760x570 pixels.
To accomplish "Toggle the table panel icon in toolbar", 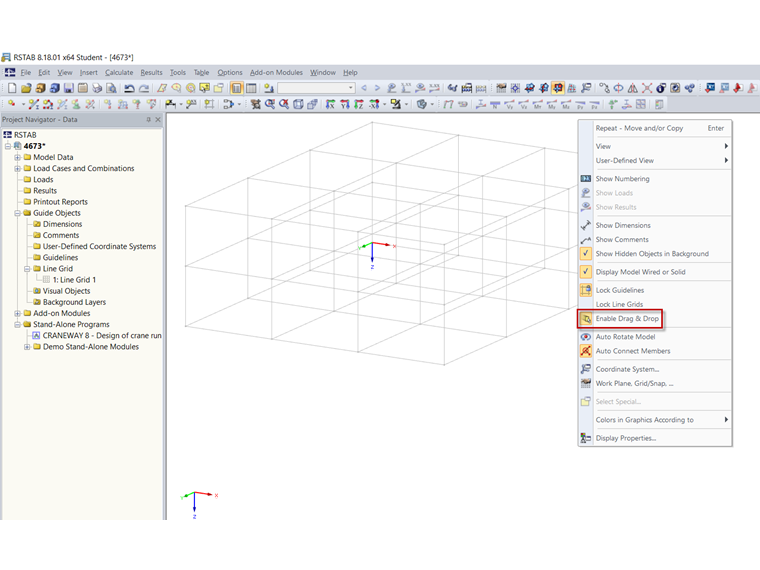I will click(251, 88).
